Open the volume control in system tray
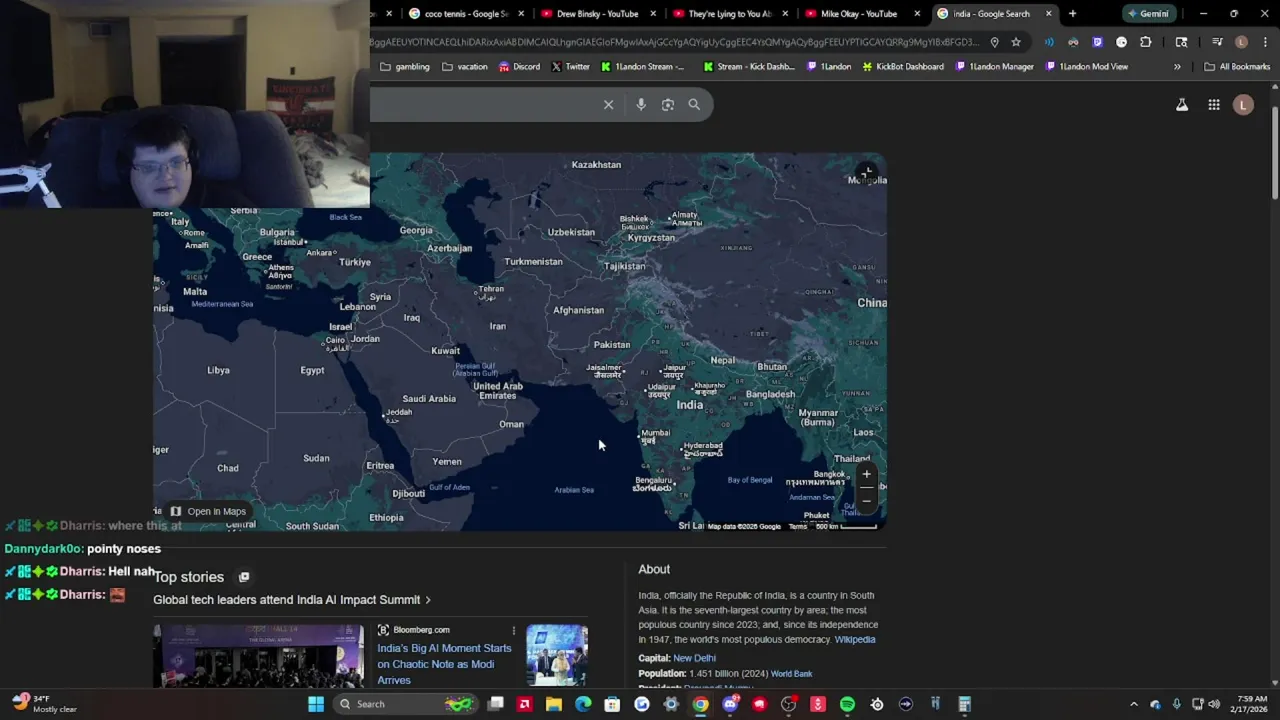 point(1214,704)
